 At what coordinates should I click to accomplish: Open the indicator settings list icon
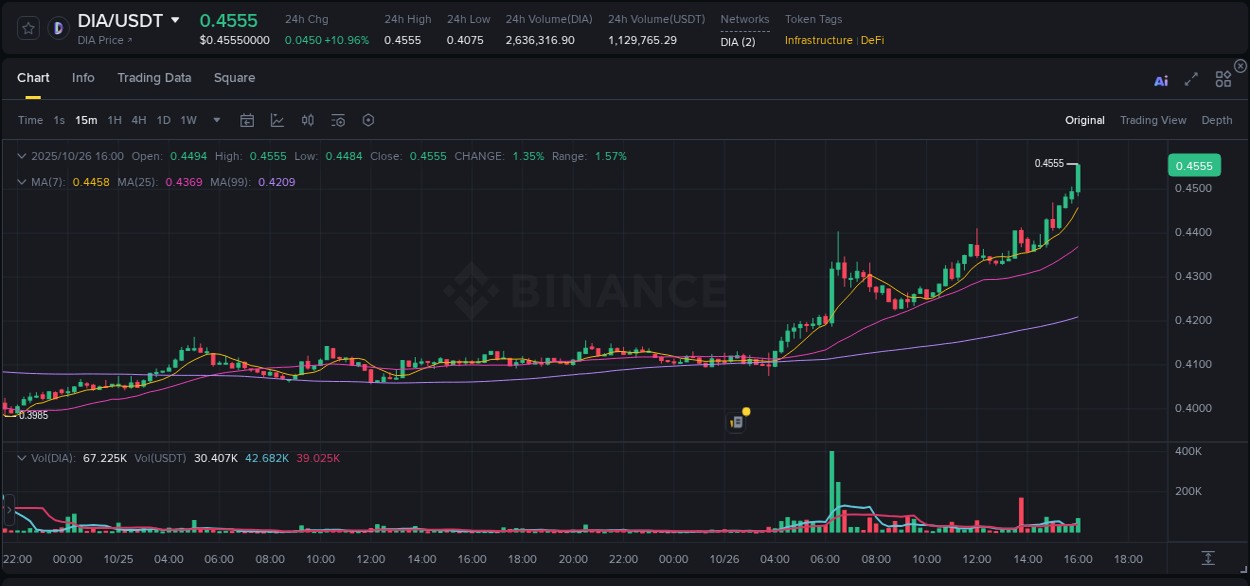(337, 120)
